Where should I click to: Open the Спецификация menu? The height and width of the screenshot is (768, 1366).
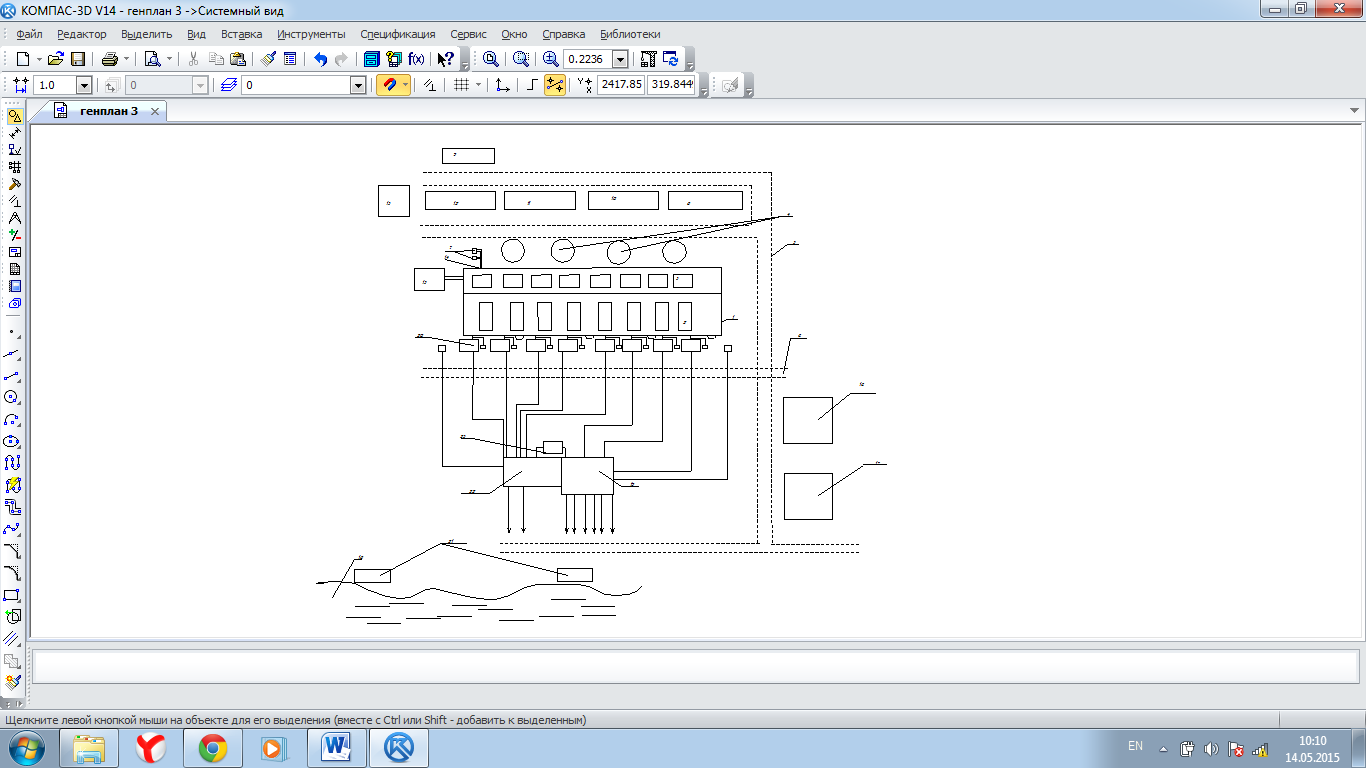[397, 34]
